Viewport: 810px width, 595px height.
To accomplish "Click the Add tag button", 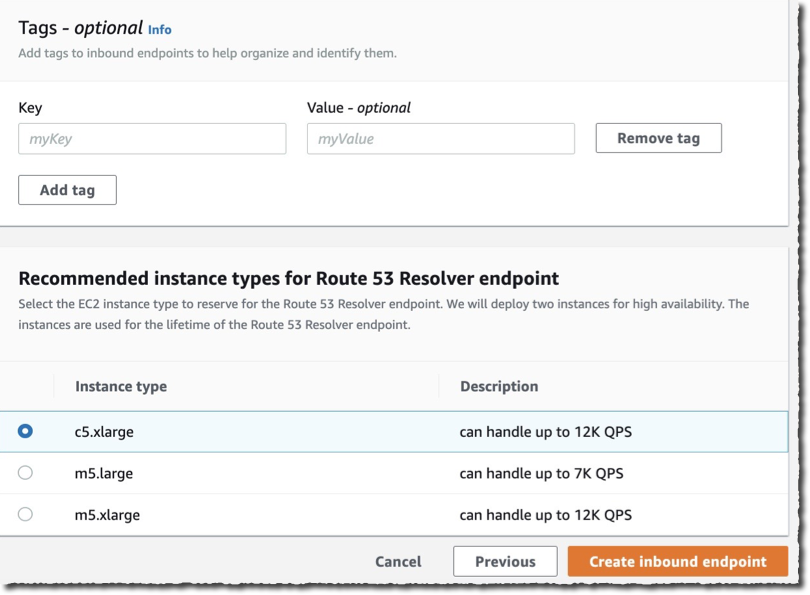I will point(67,189).
